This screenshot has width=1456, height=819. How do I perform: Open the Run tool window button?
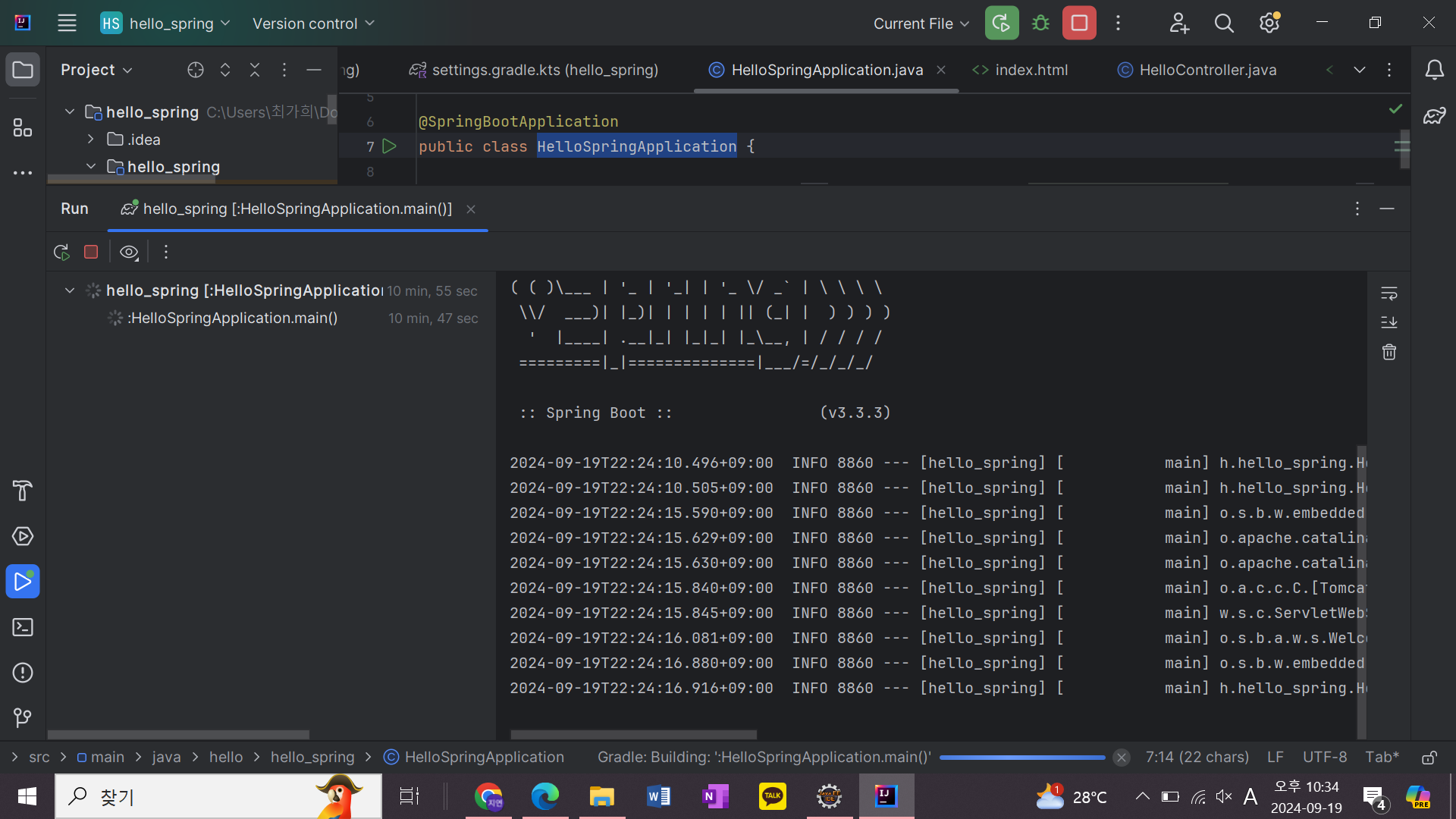(x=23, y=582)
